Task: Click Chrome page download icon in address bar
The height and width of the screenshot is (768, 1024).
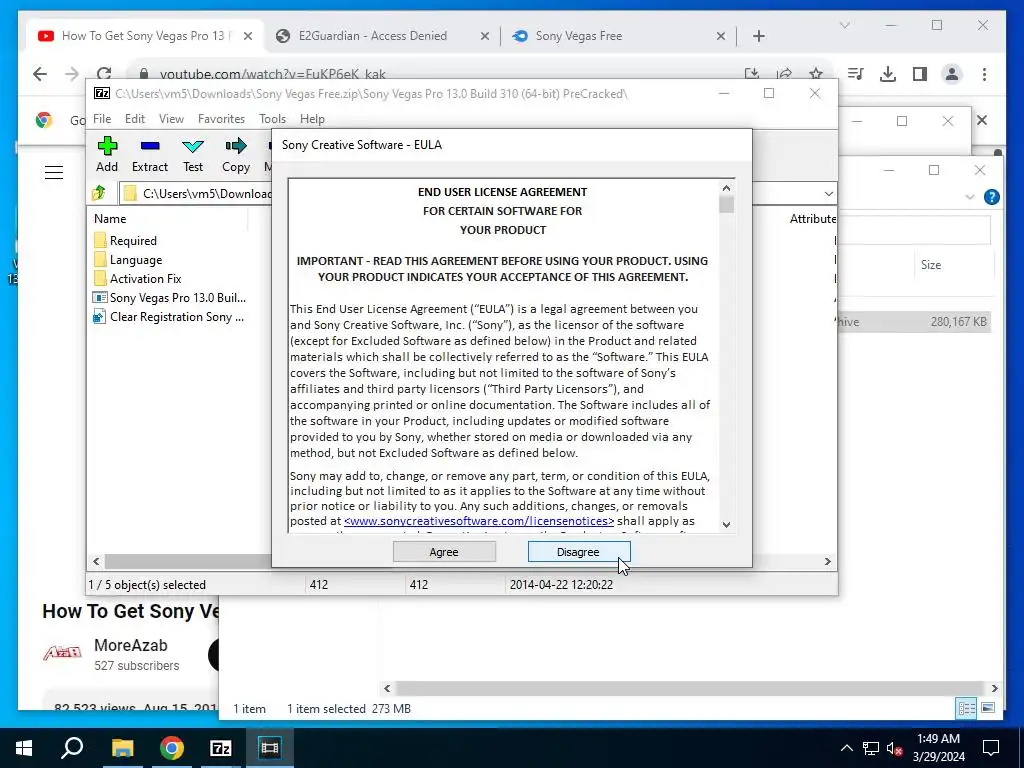Action: (752, 74)
